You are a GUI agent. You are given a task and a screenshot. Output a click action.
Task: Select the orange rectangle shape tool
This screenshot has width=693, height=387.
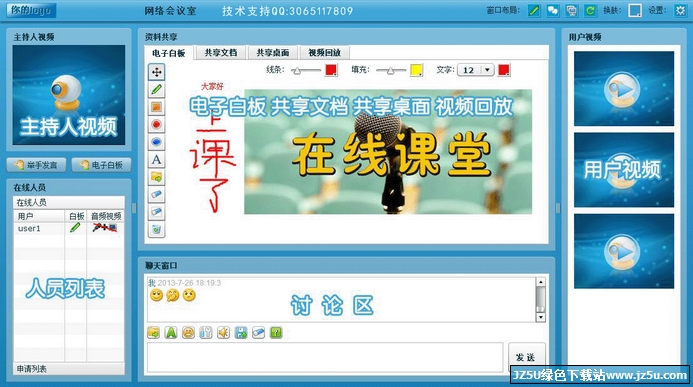click(x=156, y=107)
